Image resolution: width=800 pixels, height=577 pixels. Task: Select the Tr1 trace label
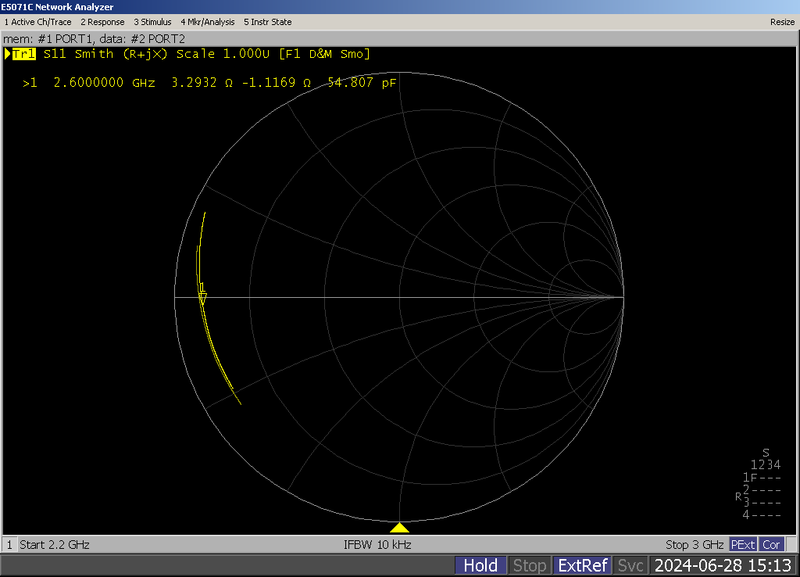[22, 55]
